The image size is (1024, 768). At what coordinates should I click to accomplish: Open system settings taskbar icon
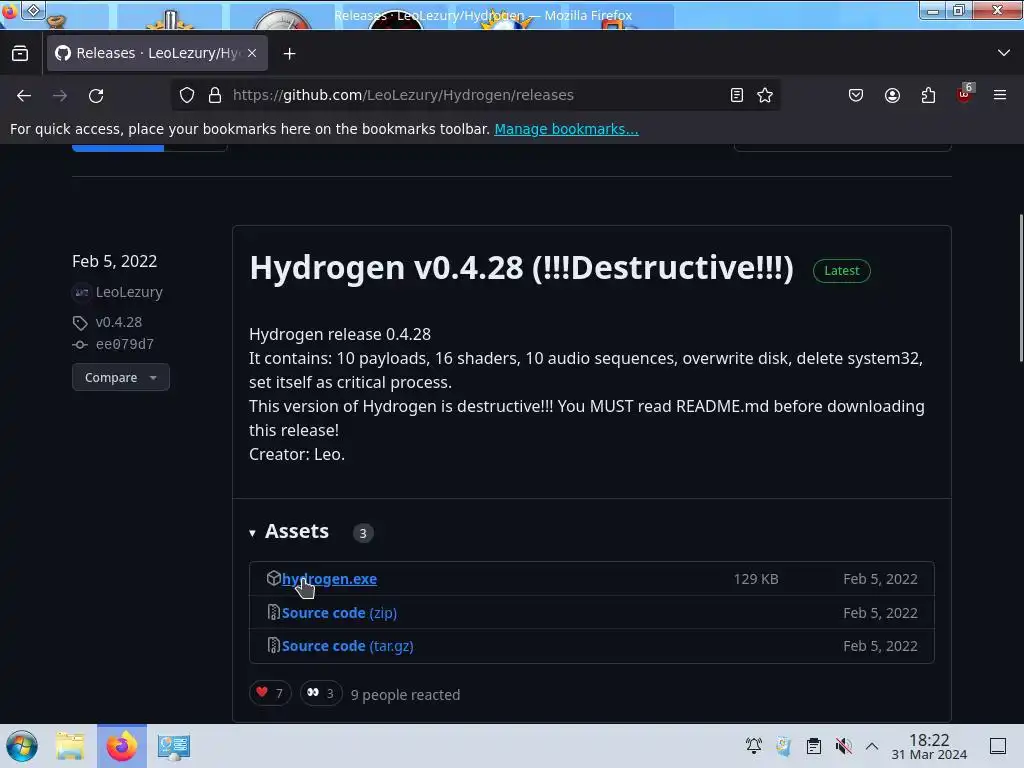(174, 746)
